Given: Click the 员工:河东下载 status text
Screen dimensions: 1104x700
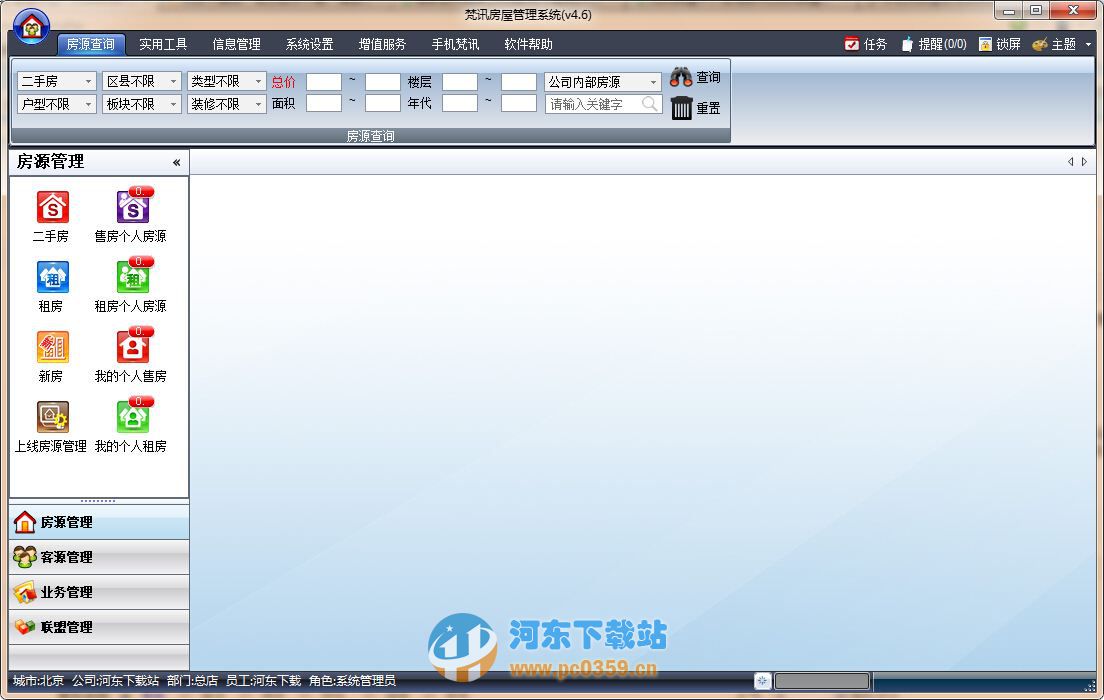Looking at the screenshot, I should coord(263,680).
